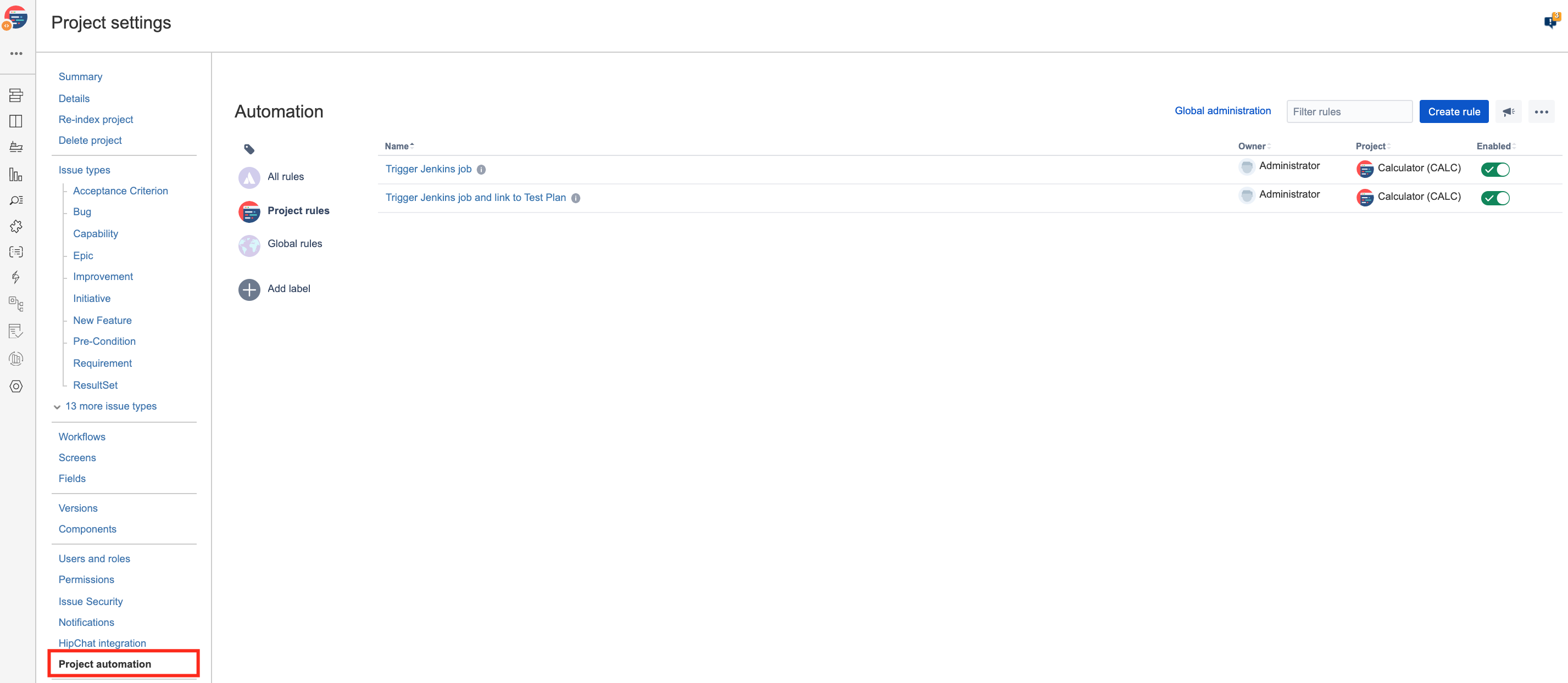Sort rules by Project column
Screen dimensions: 1568x683
click(x=1372, y=146)
